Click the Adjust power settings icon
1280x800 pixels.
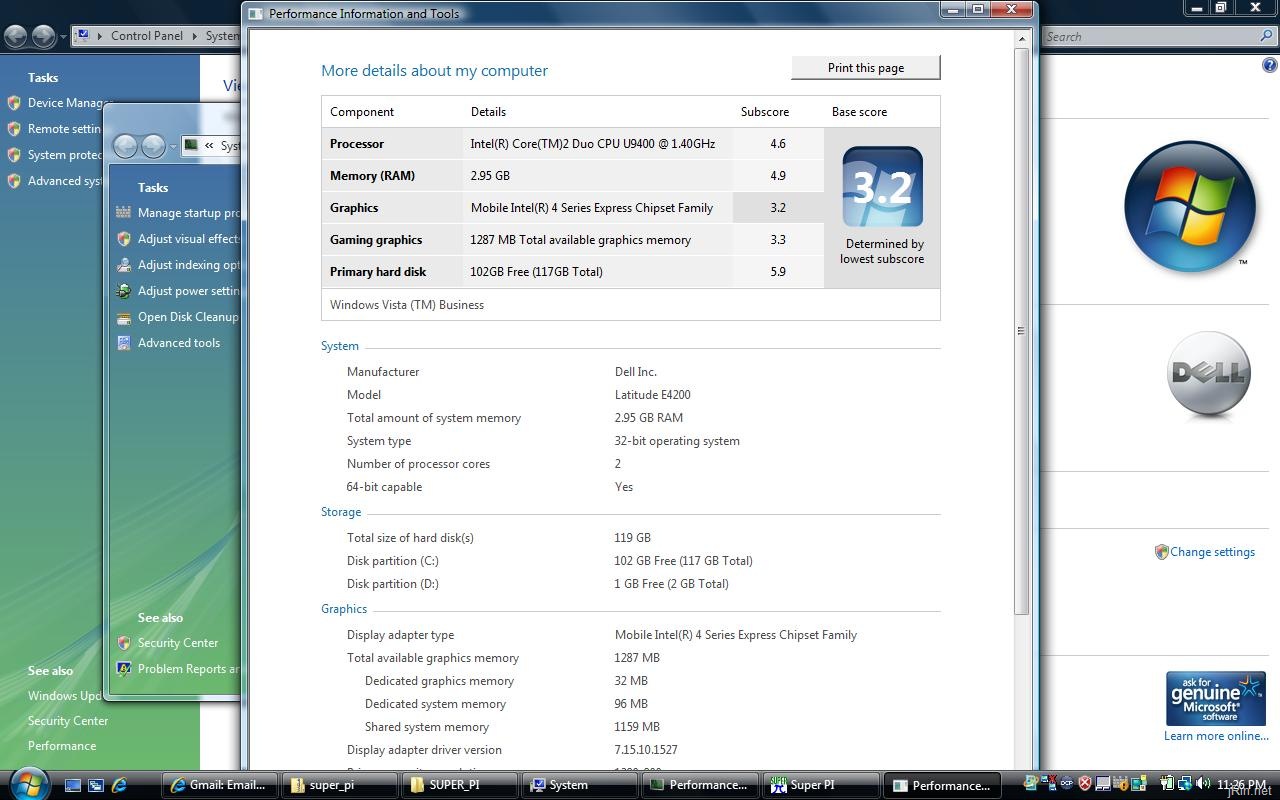click(124, 291)
